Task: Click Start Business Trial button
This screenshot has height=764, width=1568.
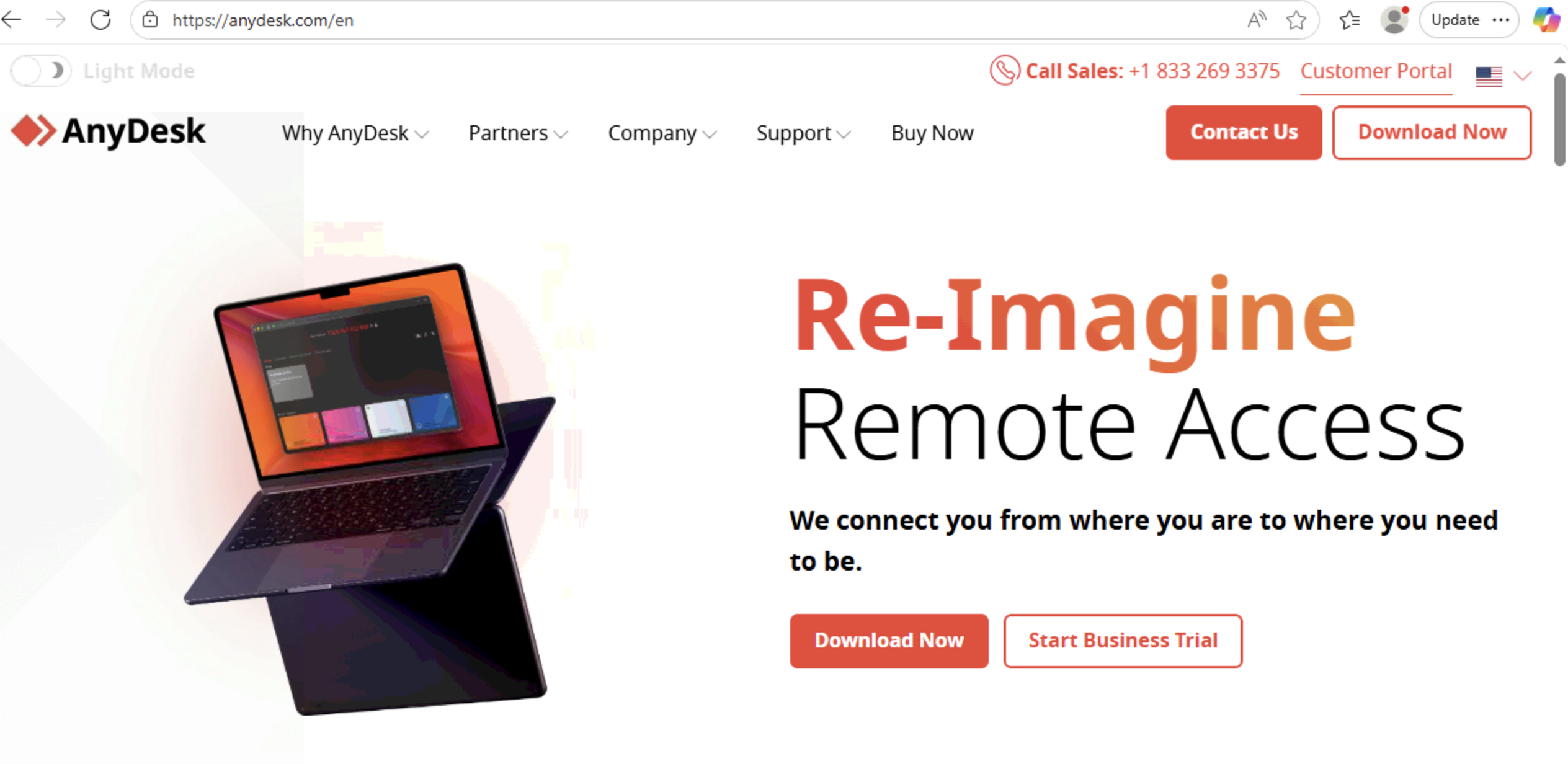Action: pyautogui.click(x=1123, y=641)
